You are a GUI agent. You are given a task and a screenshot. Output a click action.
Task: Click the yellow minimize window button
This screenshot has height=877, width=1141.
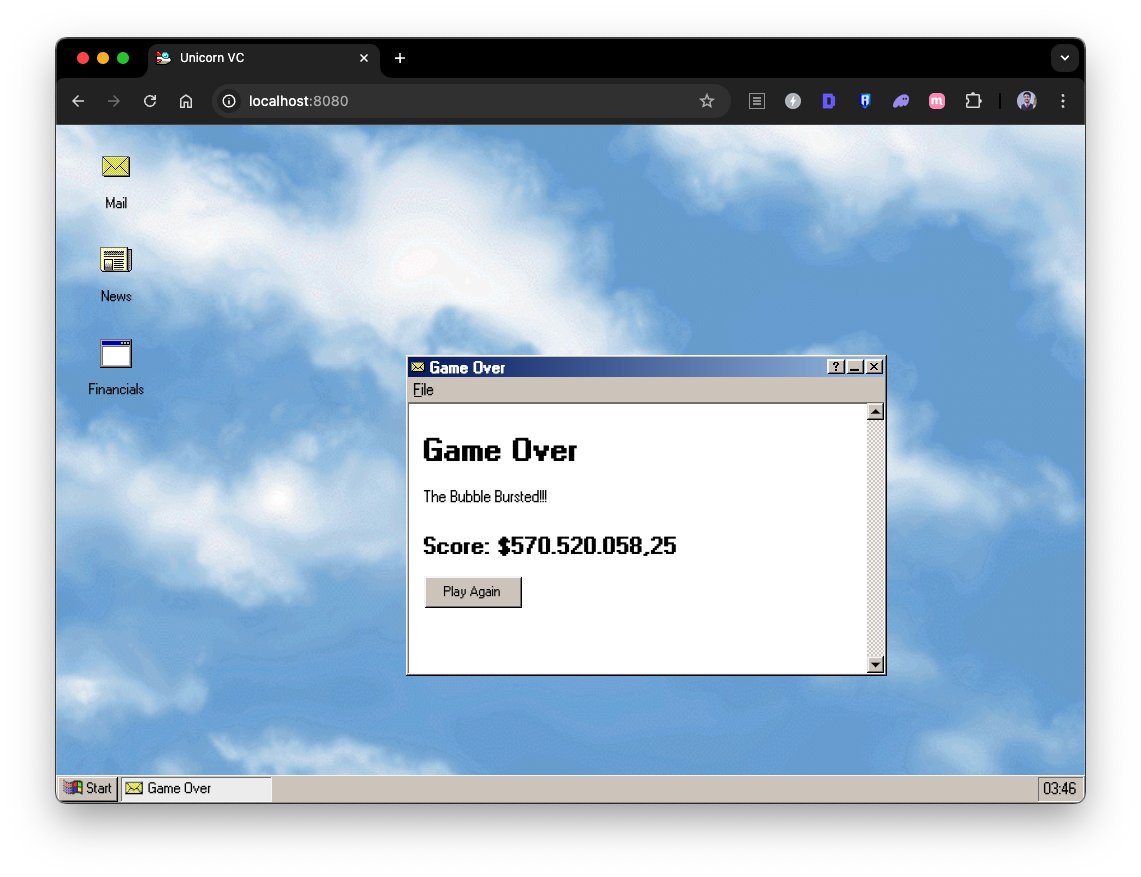[x=103, y=58]
